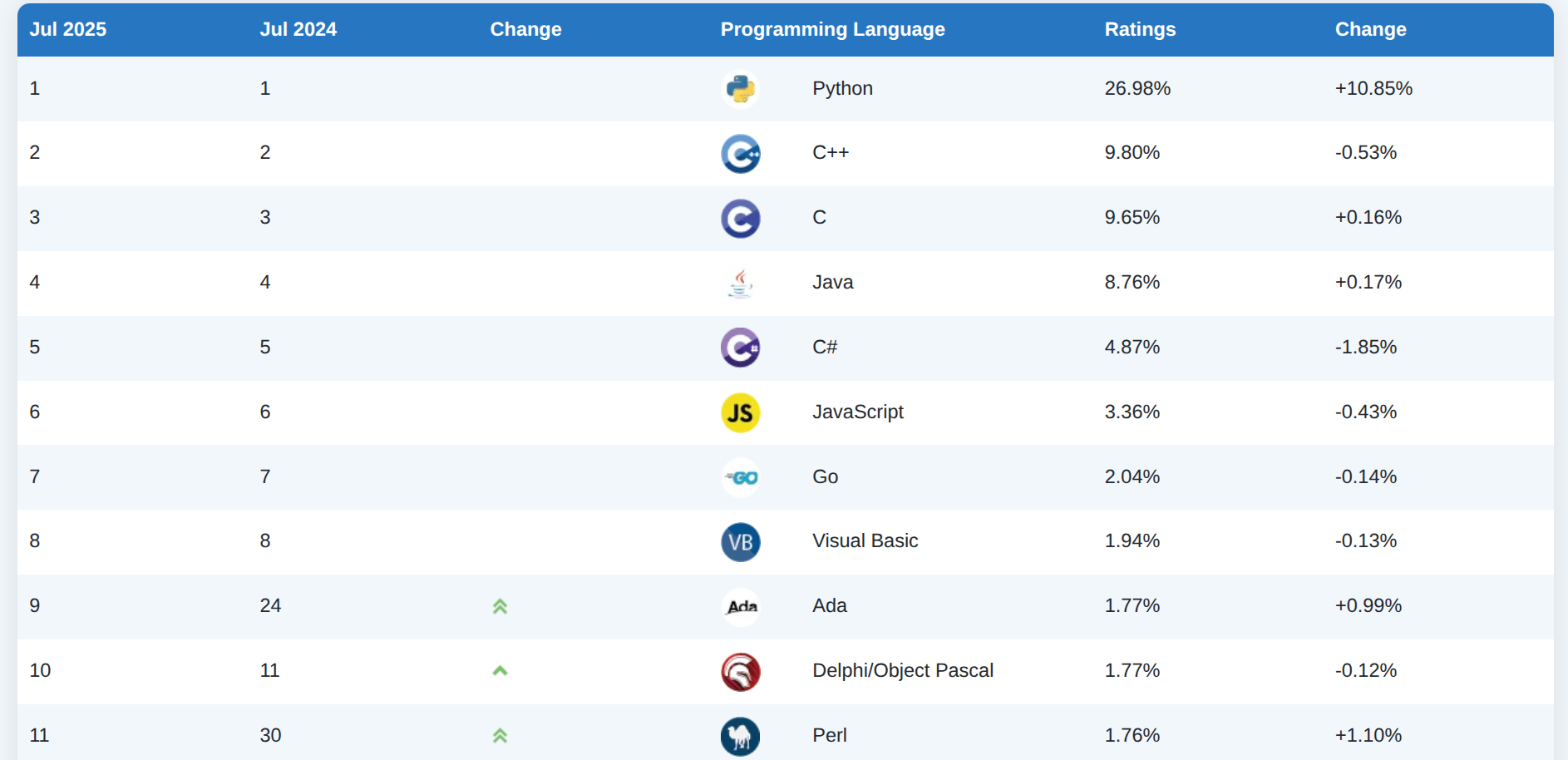1568x760 pixels.
Task: Click the JavaScript JS logo
Action: [x=740, y=412]
